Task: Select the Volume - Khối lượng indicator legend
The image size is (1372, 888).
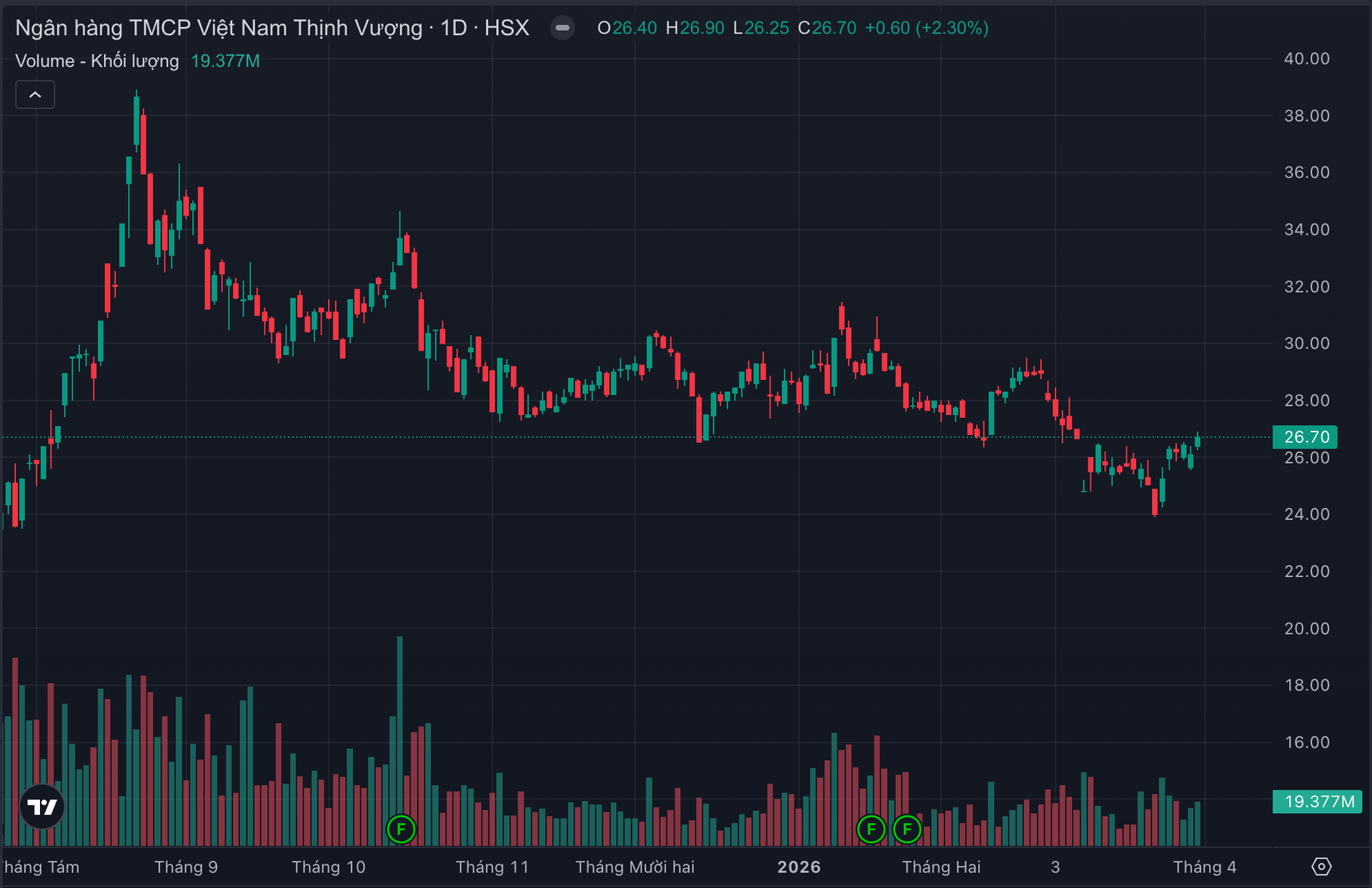Action: [x=97, y=61]
